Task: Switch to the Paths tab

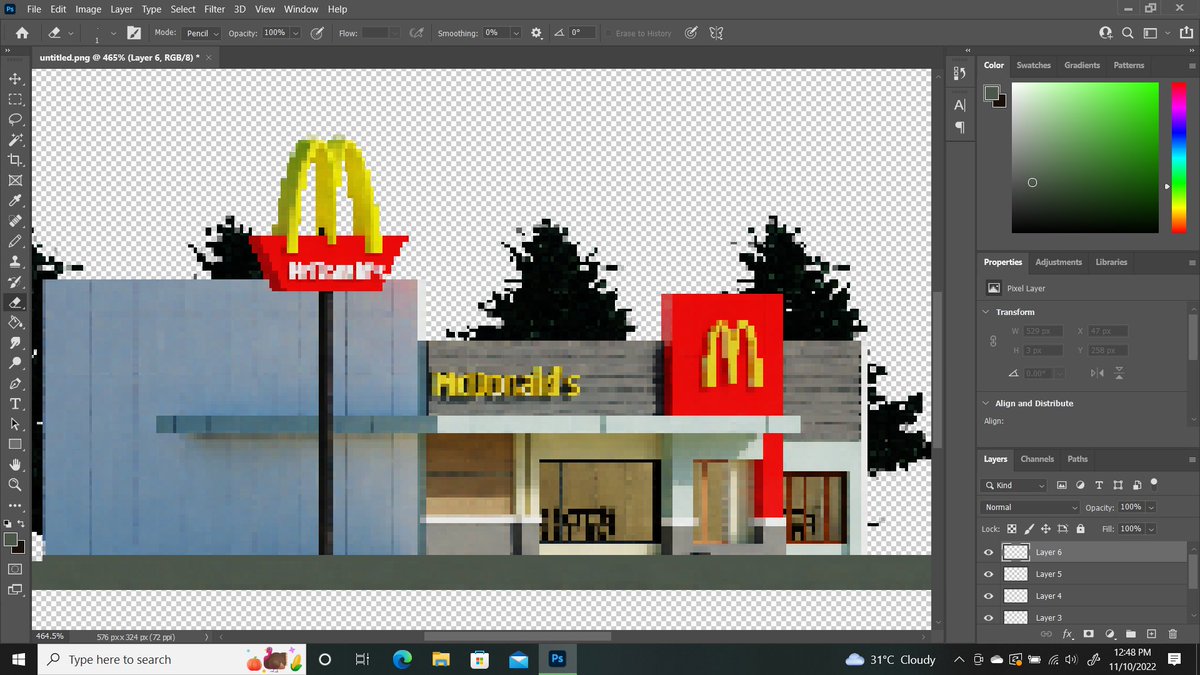Action: coord(1077,459)
